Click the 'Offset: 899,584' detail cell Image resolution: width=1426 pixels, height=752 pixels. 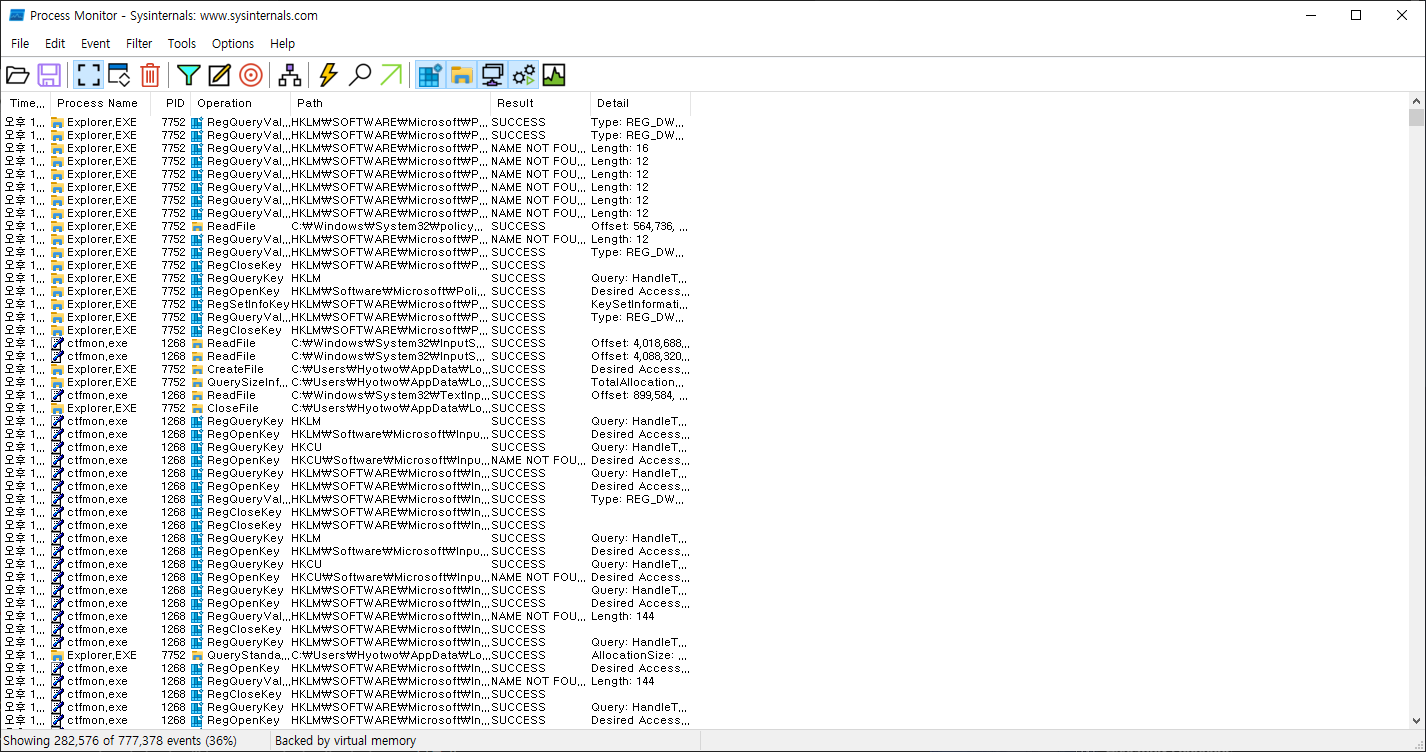(x=640, y=395)
